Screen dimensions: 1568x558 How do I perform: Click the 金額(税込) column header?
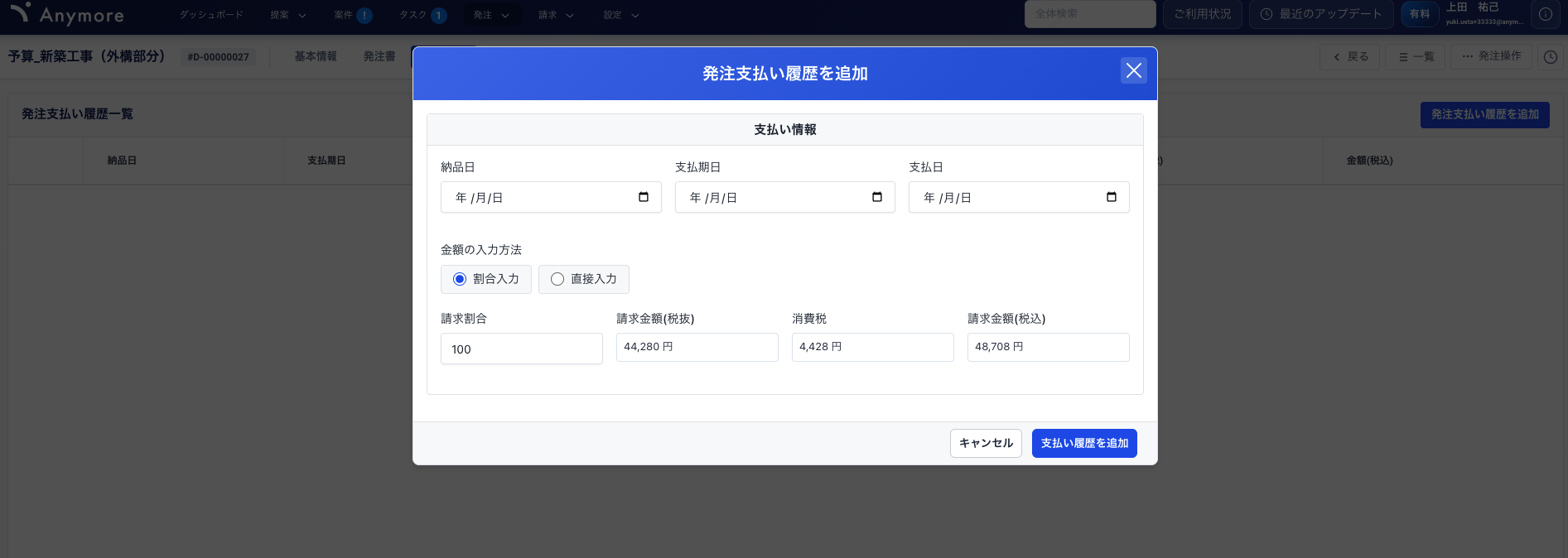(x=1369, y=161)
